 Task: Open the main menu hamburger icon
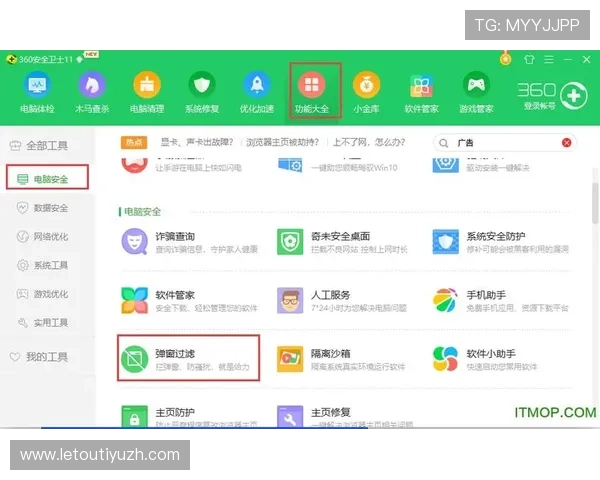[549, 59]
